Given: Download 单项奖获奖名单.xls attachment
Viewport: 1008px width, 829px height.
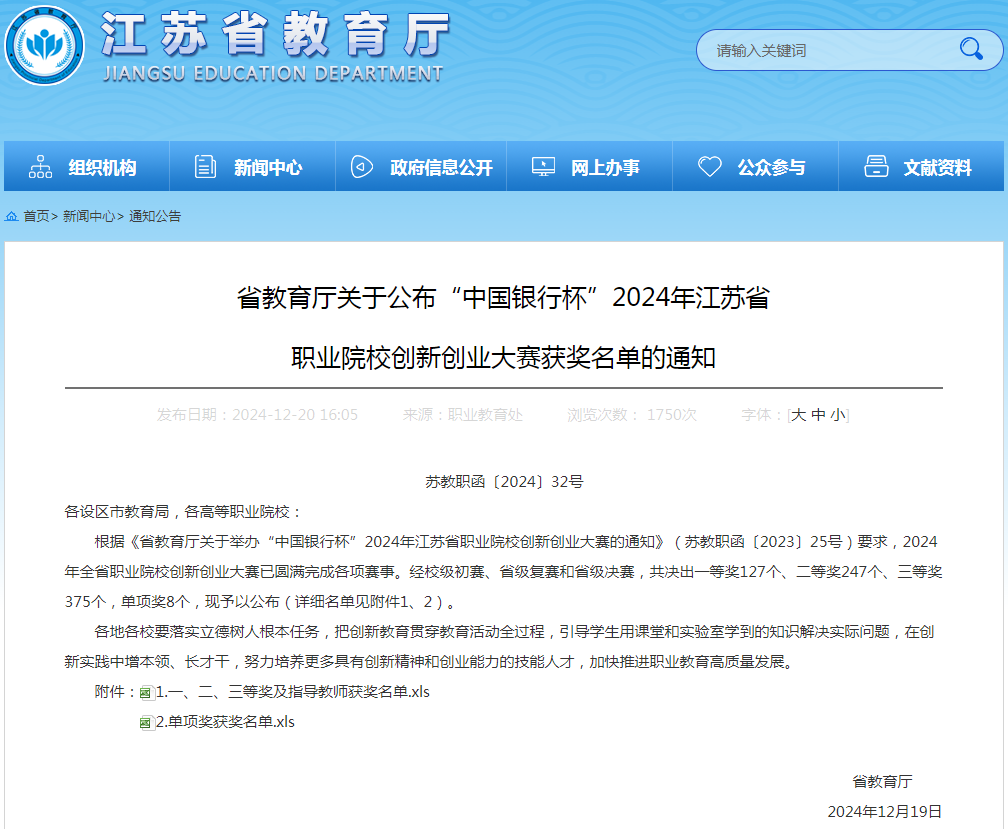Looking at the screenshot, I should click(x=225, y=722).
